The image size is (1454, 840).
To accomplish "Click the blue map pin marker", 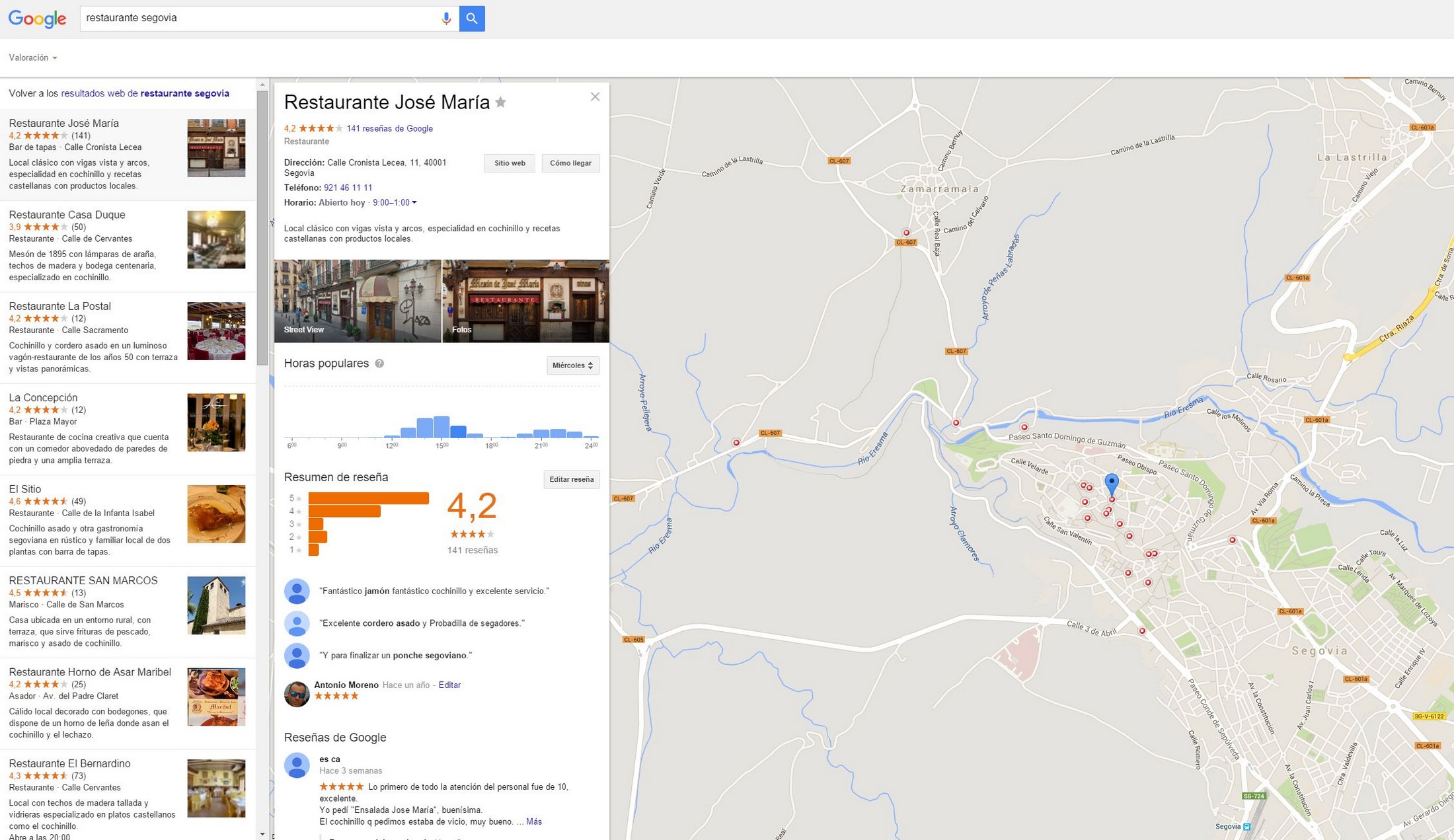I will tap(1112, 483).
